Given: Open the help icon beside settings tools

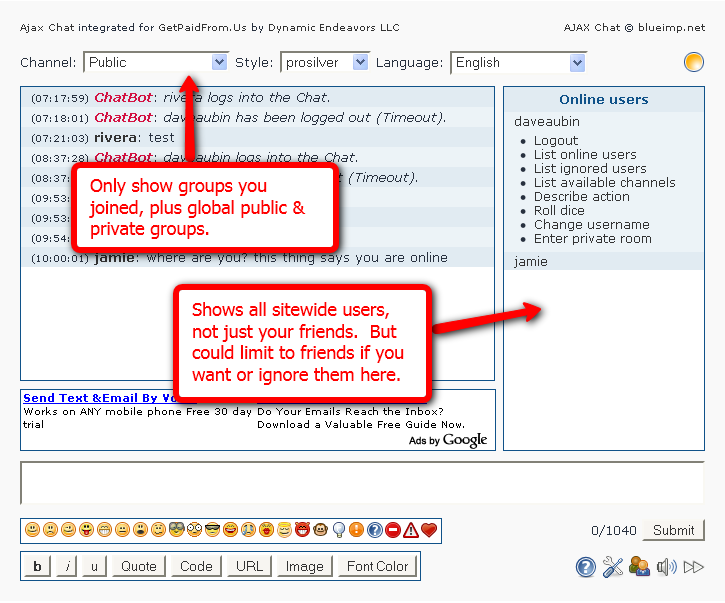Looking at the screenshot, I should pos(586,567).
